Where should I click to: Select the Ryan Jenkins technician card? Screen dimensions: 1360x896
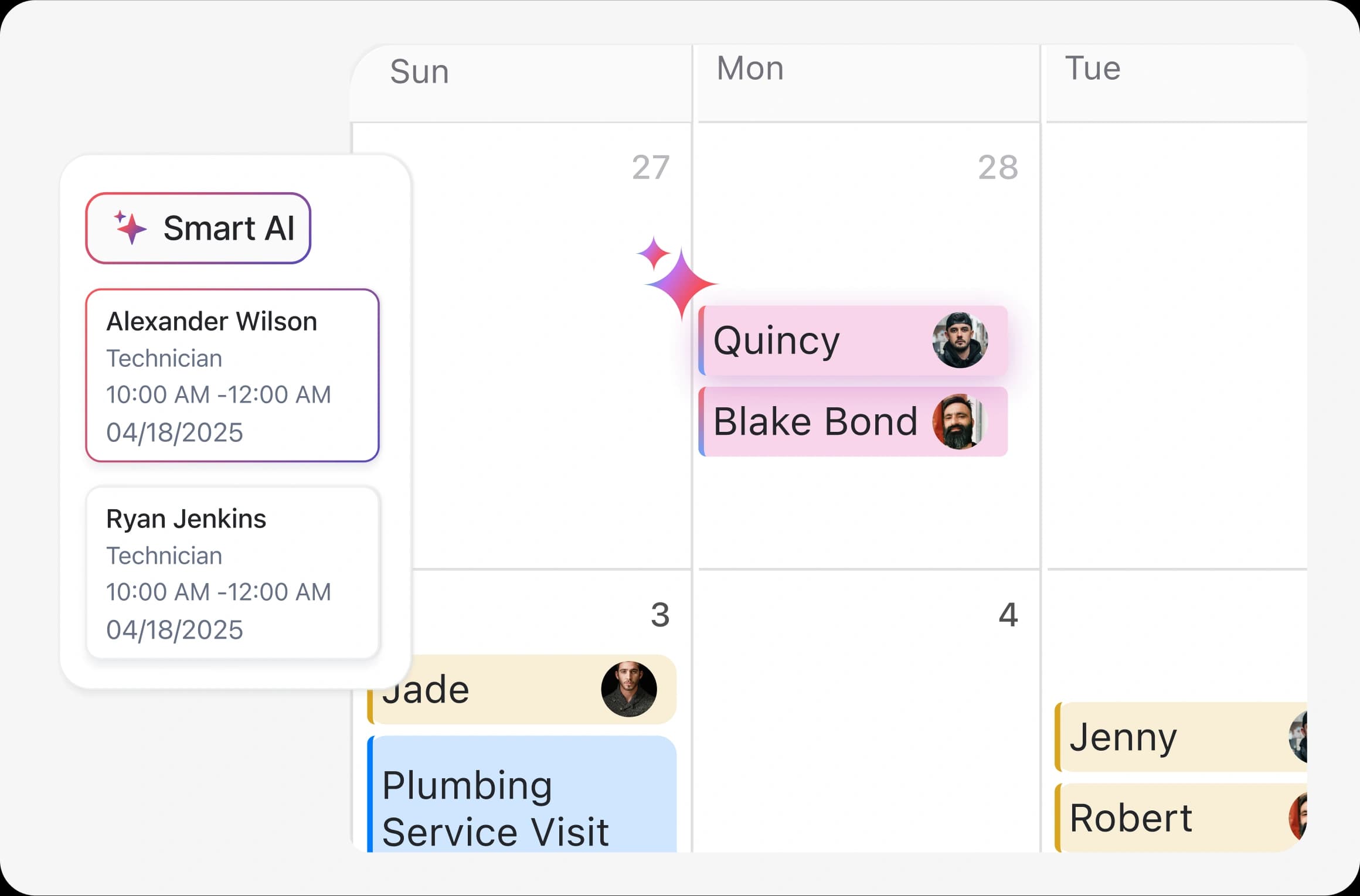(232, 573)
